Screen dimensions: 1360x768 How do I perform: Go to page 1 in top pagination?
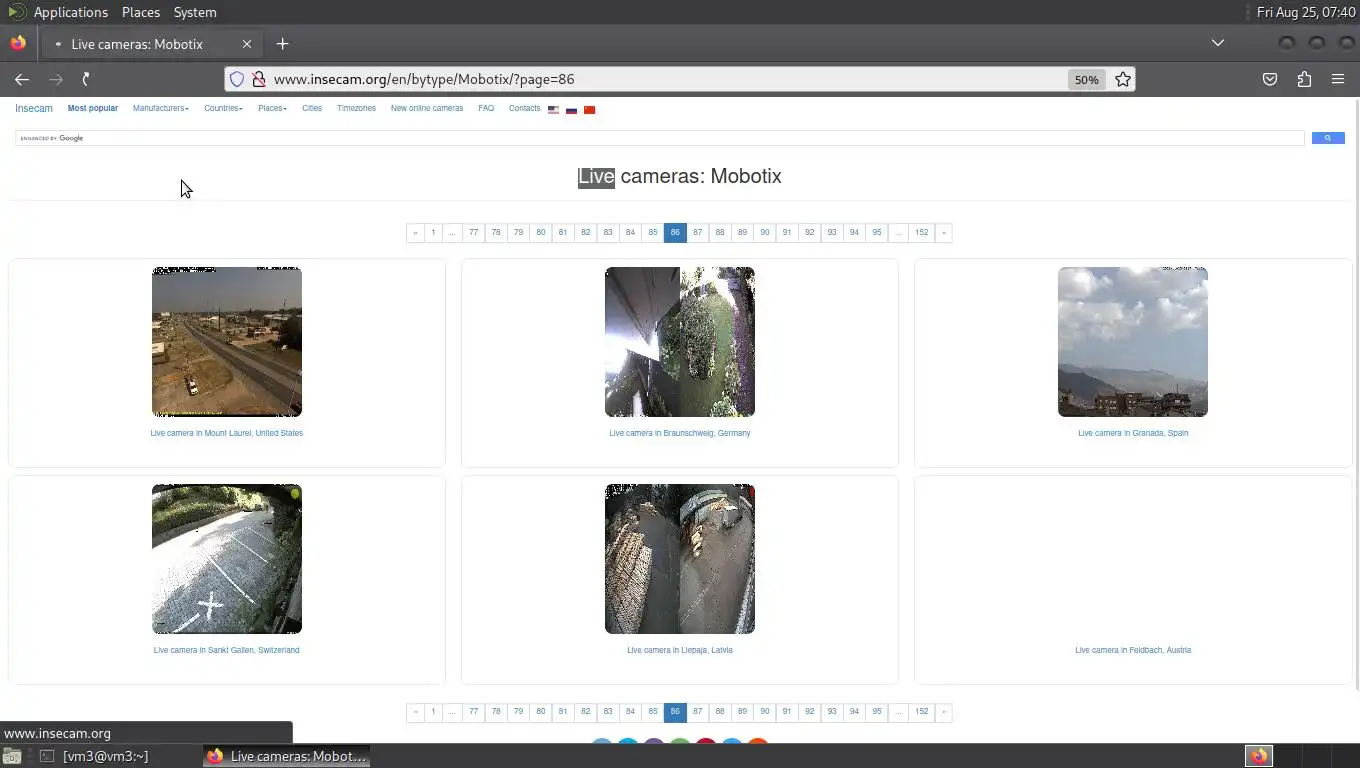tap(433, 232)
